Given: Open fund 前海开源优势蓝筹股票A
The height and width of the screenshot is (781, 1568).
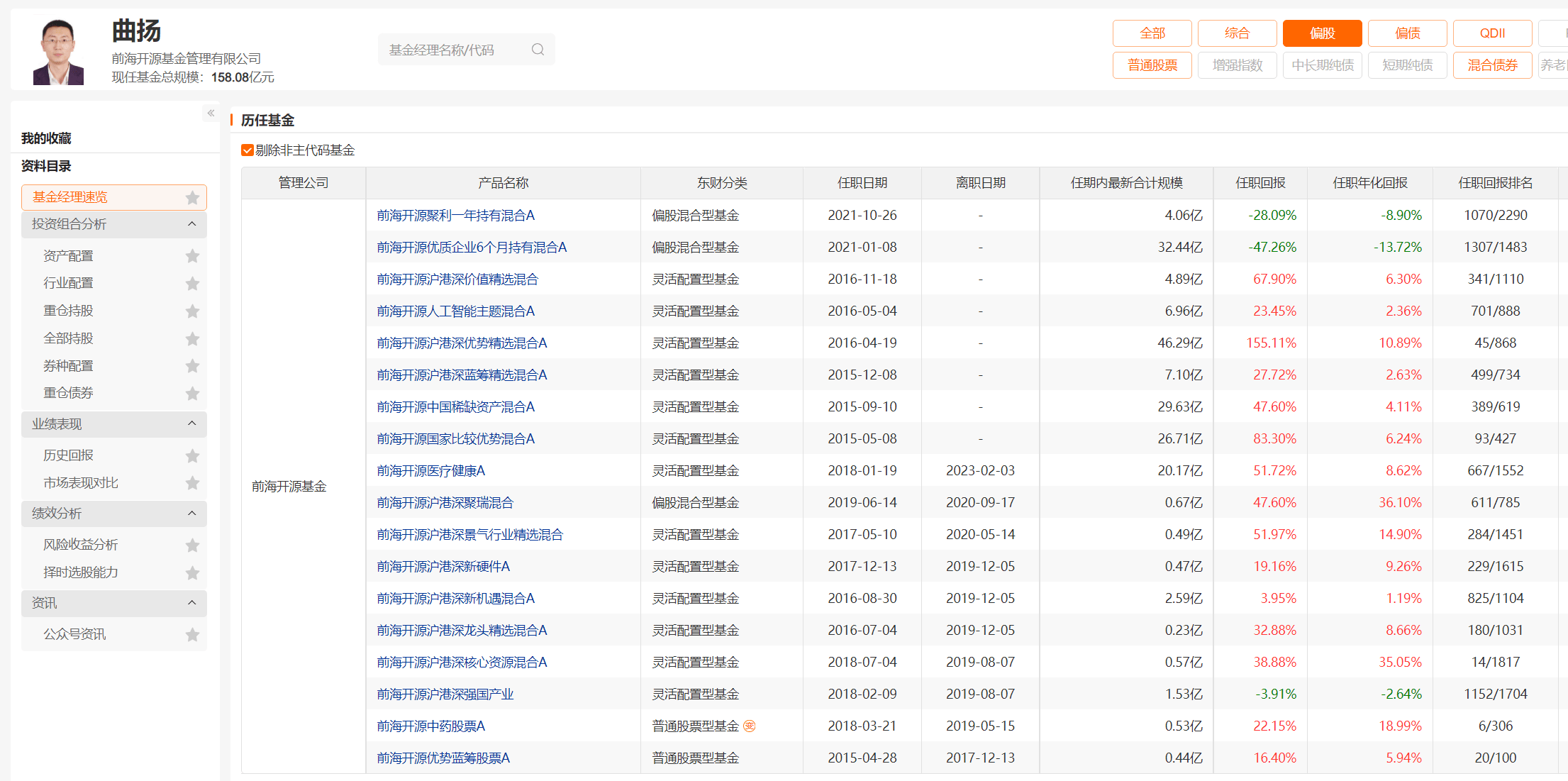Looking at the screenshot, I should (x=443, y=758).
